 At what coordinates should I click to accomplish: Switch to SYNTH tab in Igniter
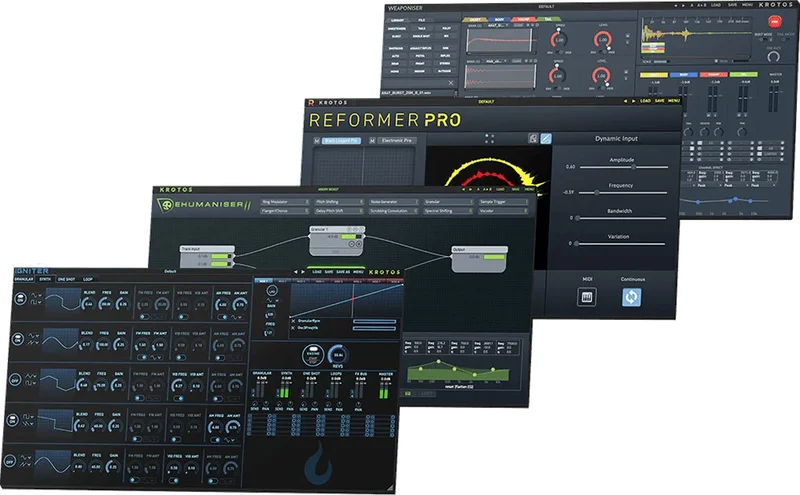(45, 280)
